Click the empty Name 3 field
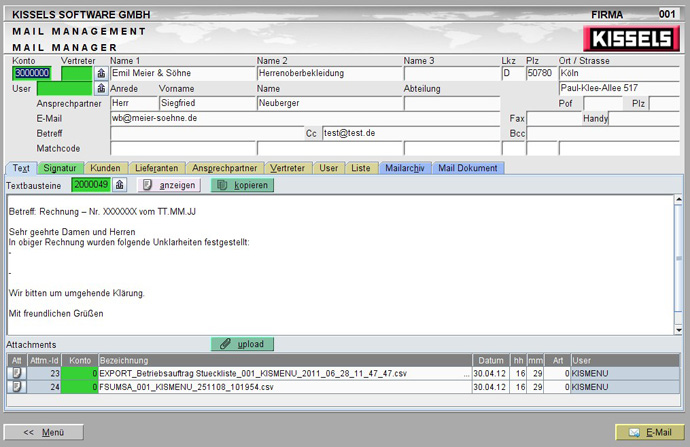Screen dimensions: 690x447 click(x=452, y=73)
